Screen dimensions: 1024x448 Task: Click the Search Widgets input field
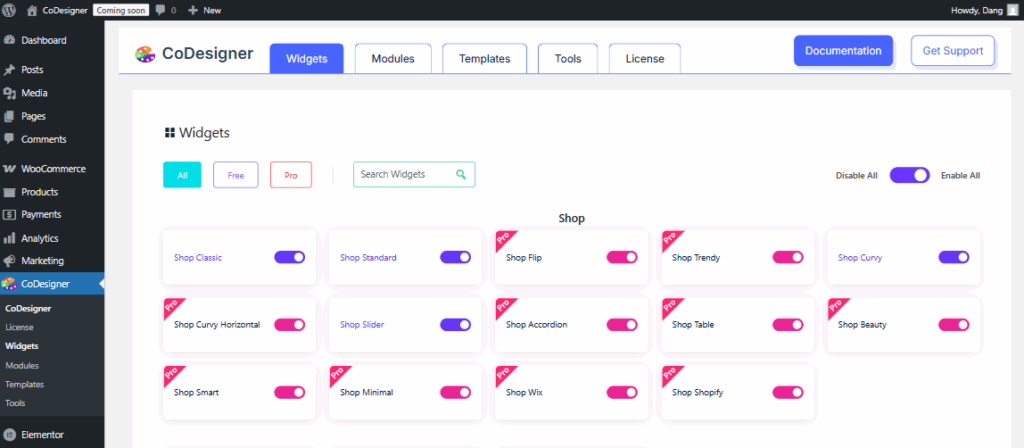coord(414,174)
